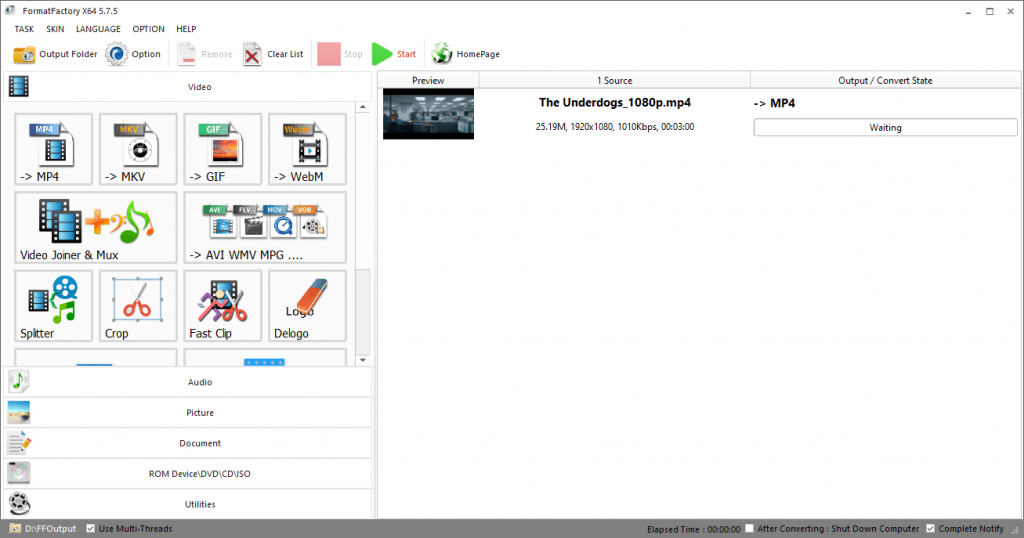Open the HELP menu
This screenshot has width=1024, height=538.
coord(186,29)
